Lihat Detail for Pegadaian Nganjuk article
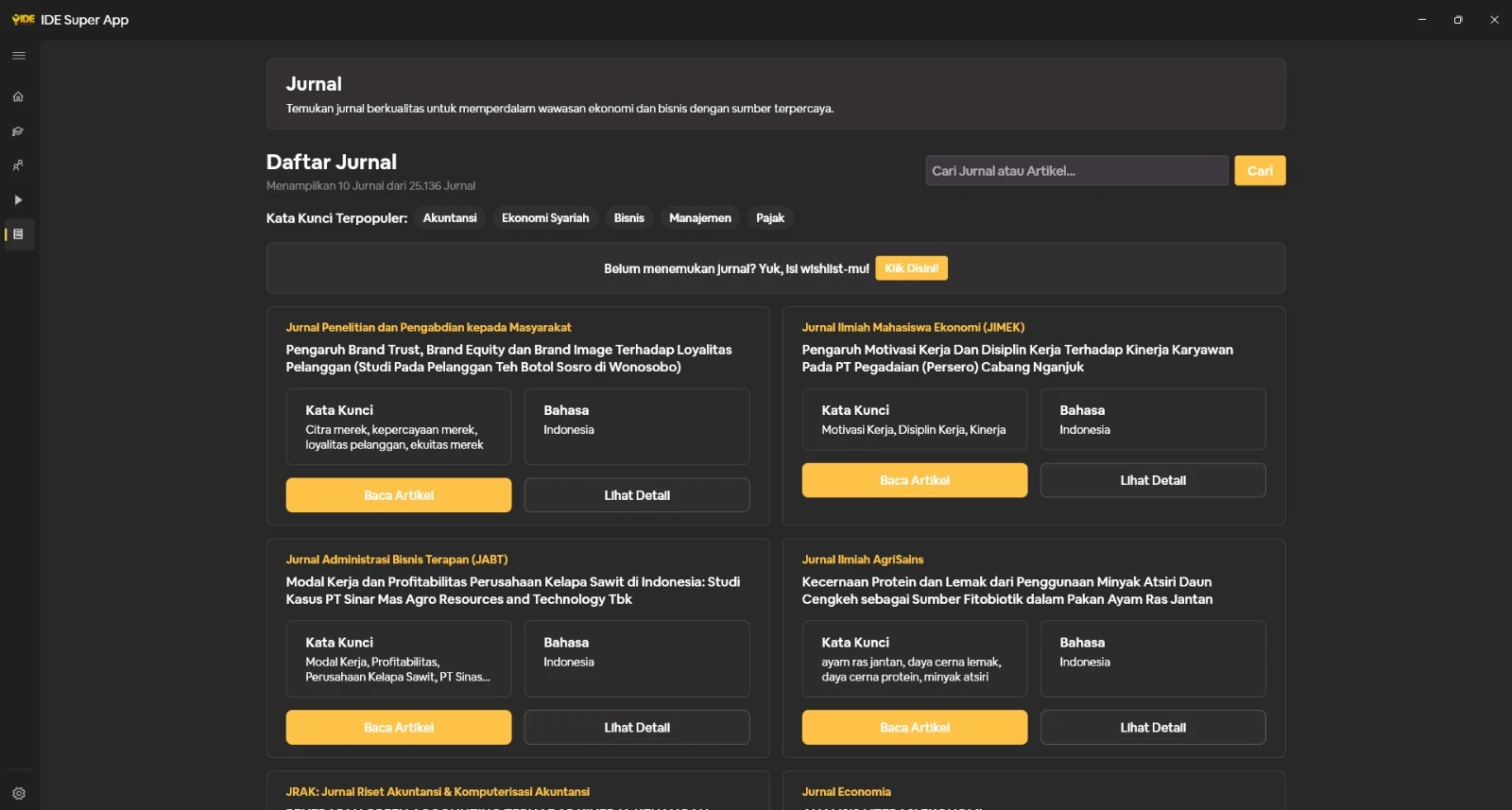This screenshot has width=1512, height=810. point(1153,480)
